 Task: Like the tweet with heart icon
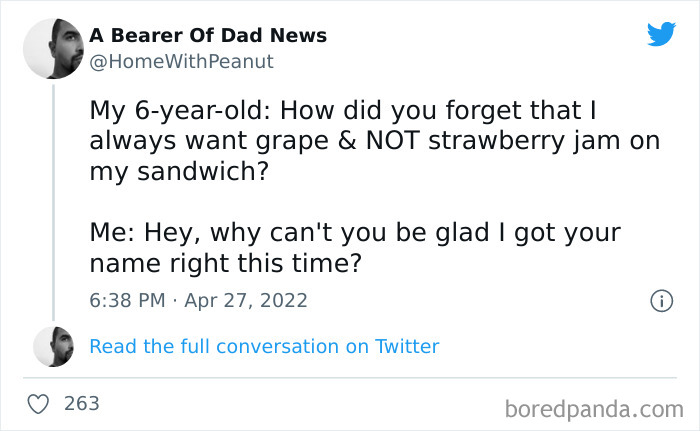tap(38, 404)
